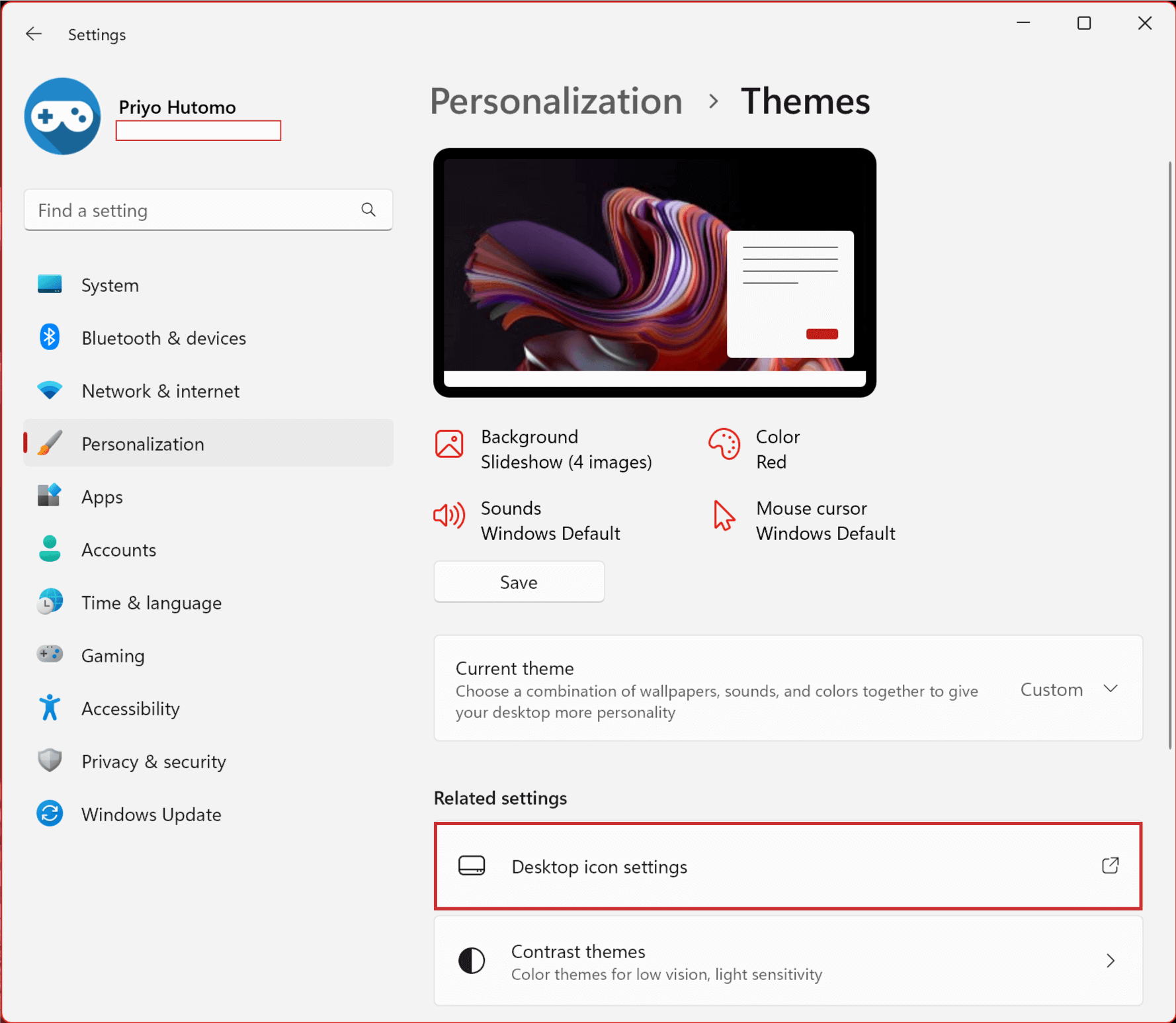
Task: Click the Desktop icon settings monitor icon
Action: (x=472, y=866)
